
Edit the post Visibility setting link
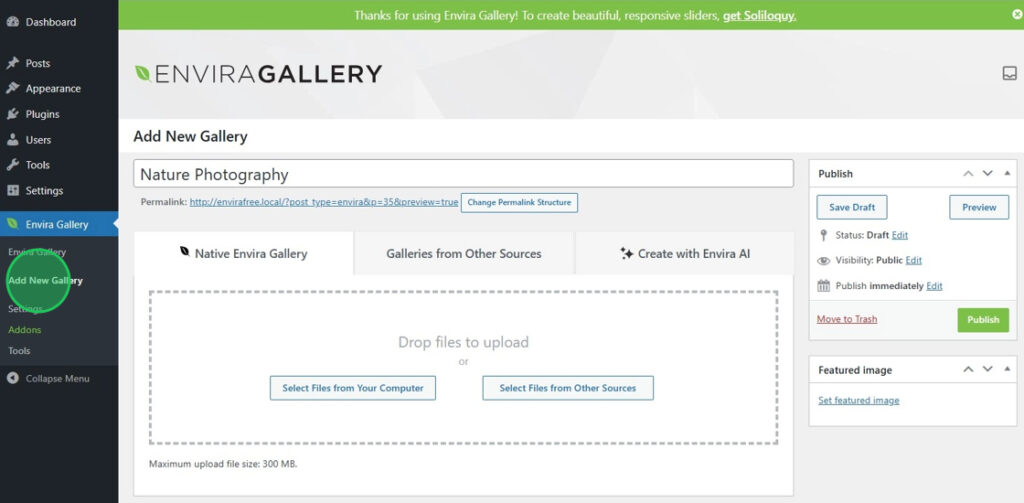[x=913, y=260]
